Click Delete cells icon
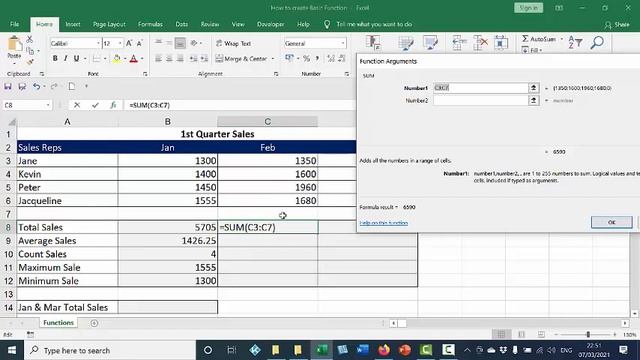Screen dimensions: 640x360 (x=481, y=42)
